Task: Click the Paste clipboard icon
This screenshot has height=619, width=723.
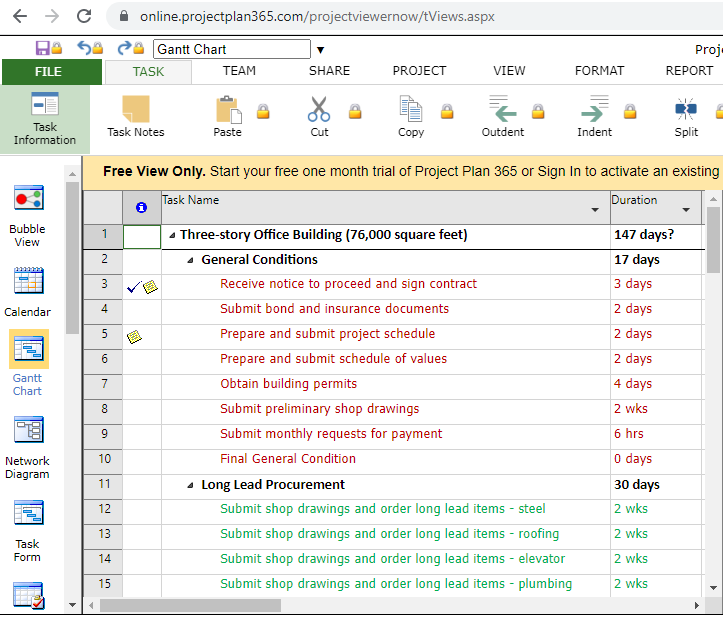Action: click(x=227, y=117)
